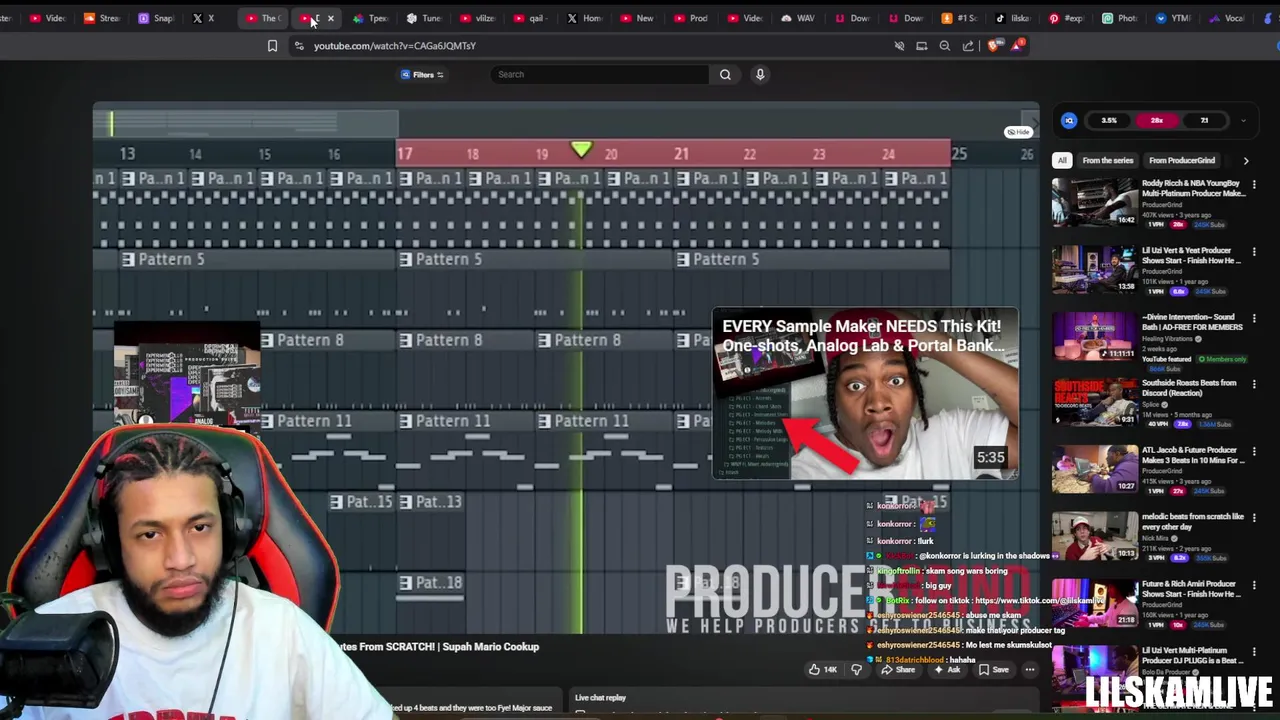The width and height of the screenshot is (1280, 720).
Task: Switch to the "Snap" browser tab
Action: click(156, 18)
